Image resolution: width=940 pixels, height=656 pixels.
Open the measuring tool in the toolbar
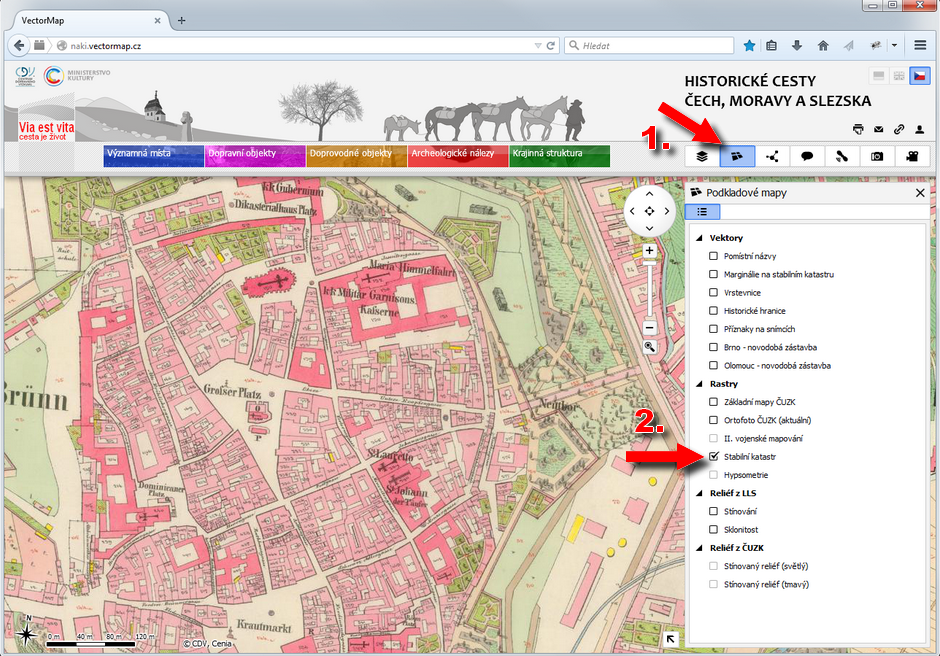(842, 157)
